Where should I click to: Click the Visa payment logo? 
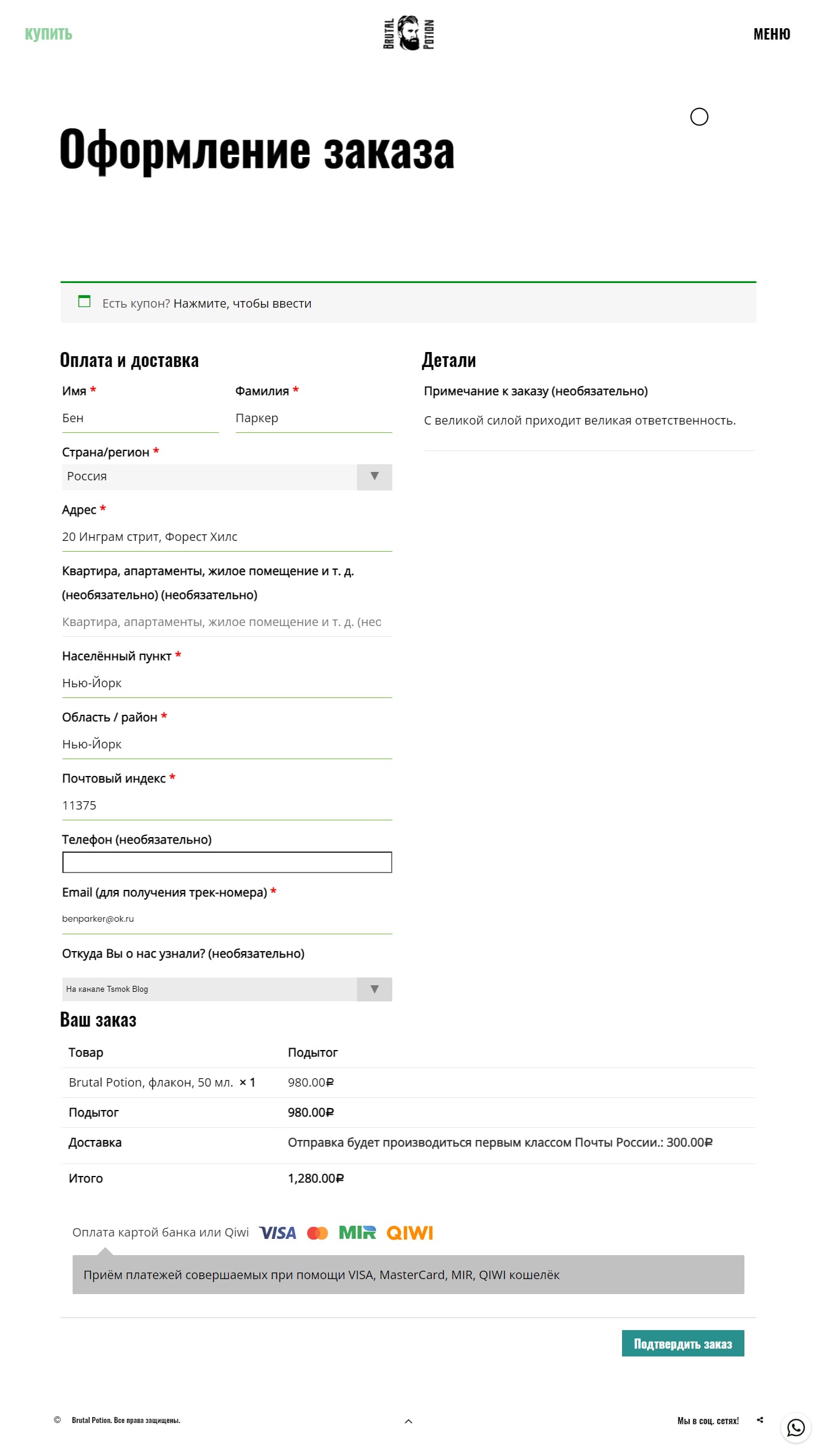point(278,1233)
